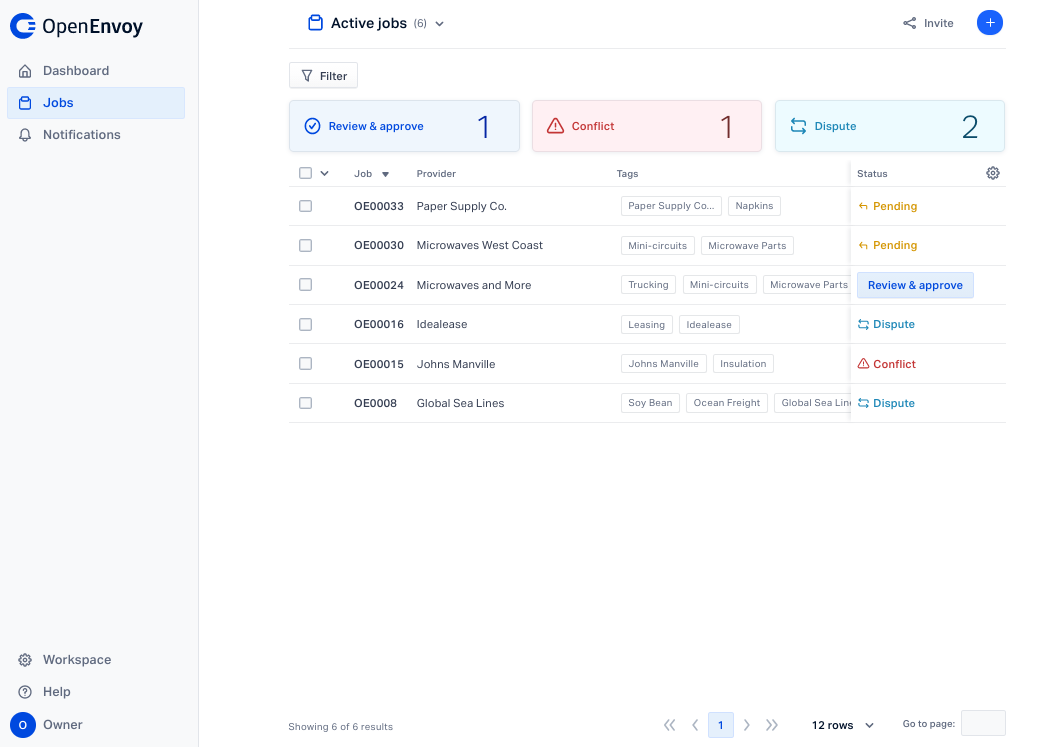1050x747 pixels.
Task: Click the clipboard icon beside Active jobs
Action: pos(315,23)
